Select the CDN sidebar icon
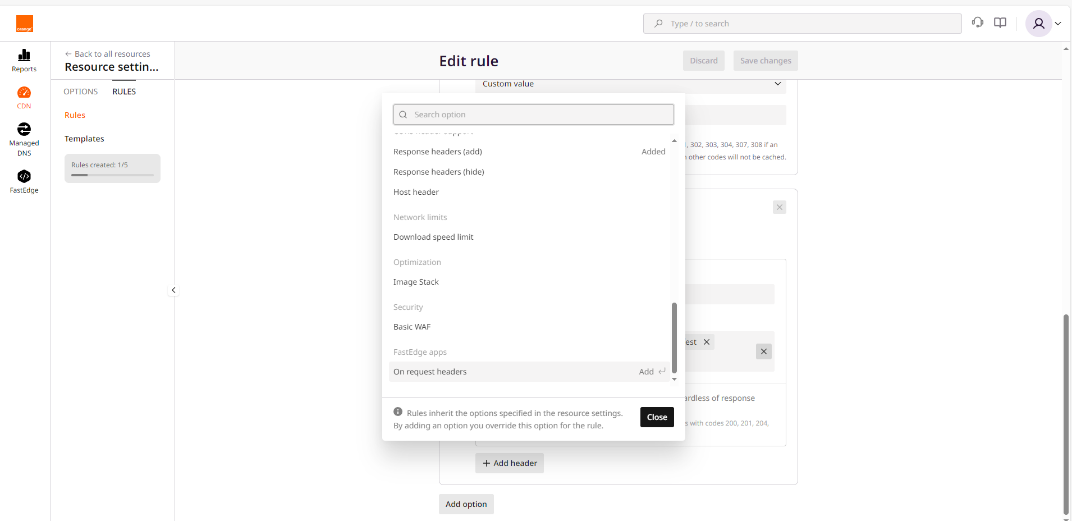 coord(24,97)
